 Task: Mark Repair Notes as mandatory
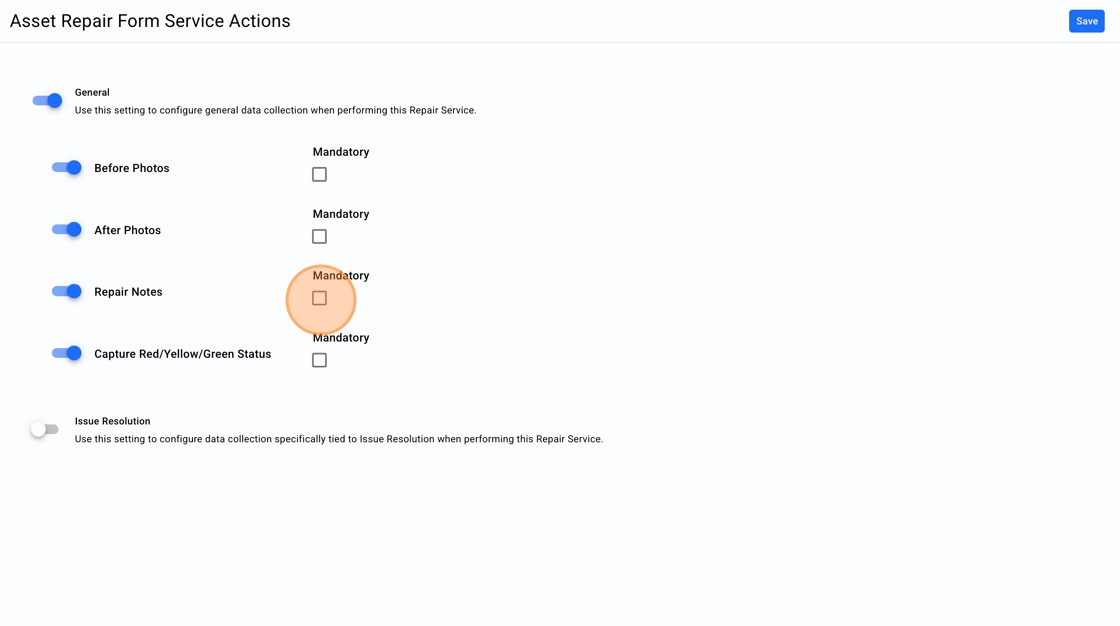coord(319,298)
